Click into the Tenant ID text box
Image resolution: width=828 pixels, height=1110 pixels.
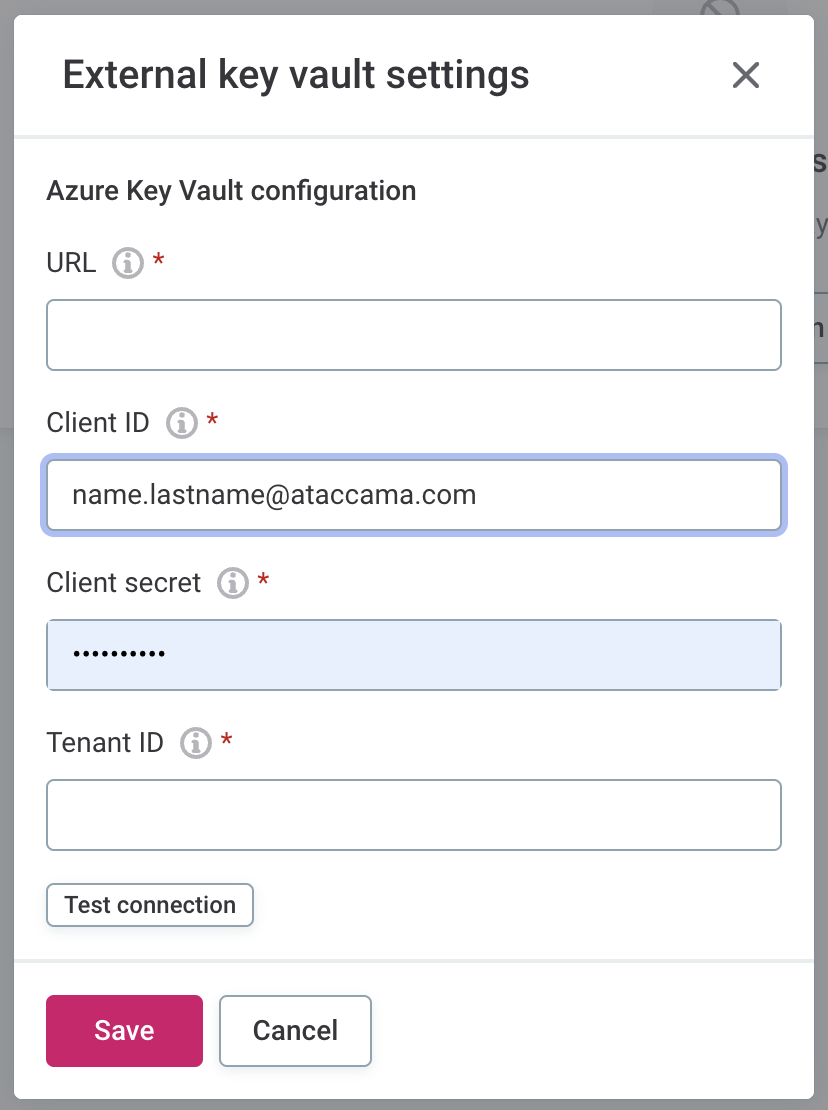(x=413, y=815)
